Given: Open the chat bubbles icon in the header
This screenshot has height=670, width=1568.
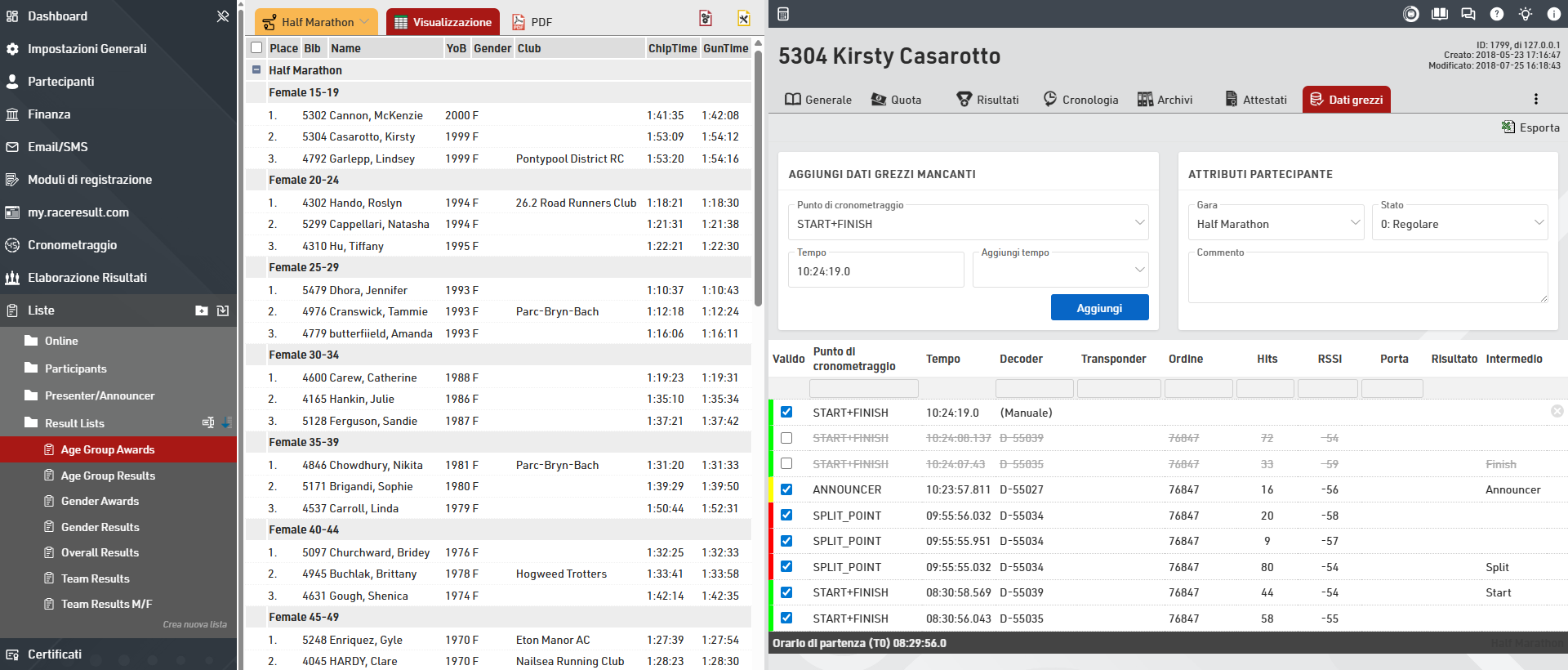Looking at the screenshot, I should click(1468, 14).
